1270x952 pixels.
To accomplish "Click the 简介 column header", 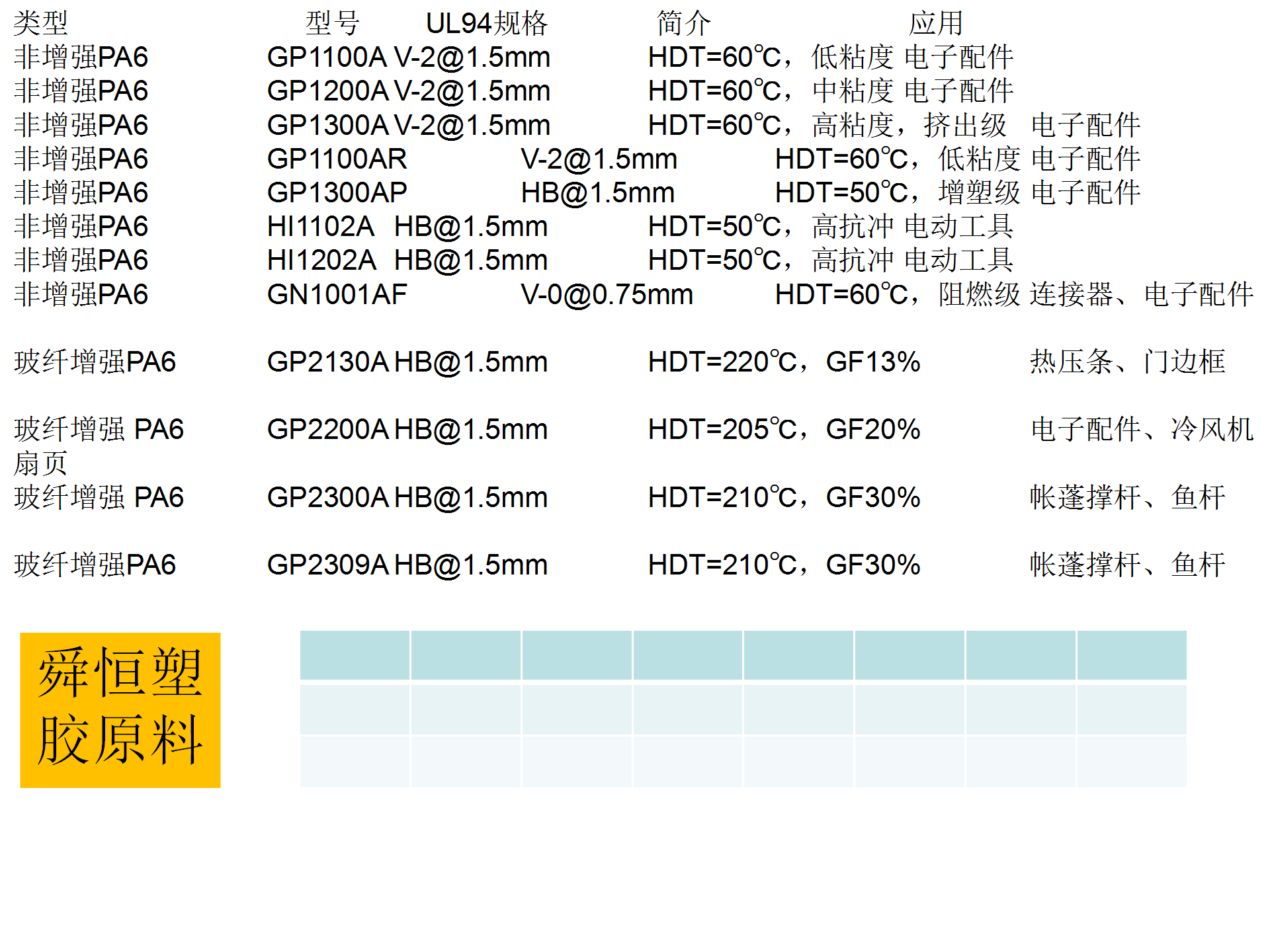I will point(684,24).
